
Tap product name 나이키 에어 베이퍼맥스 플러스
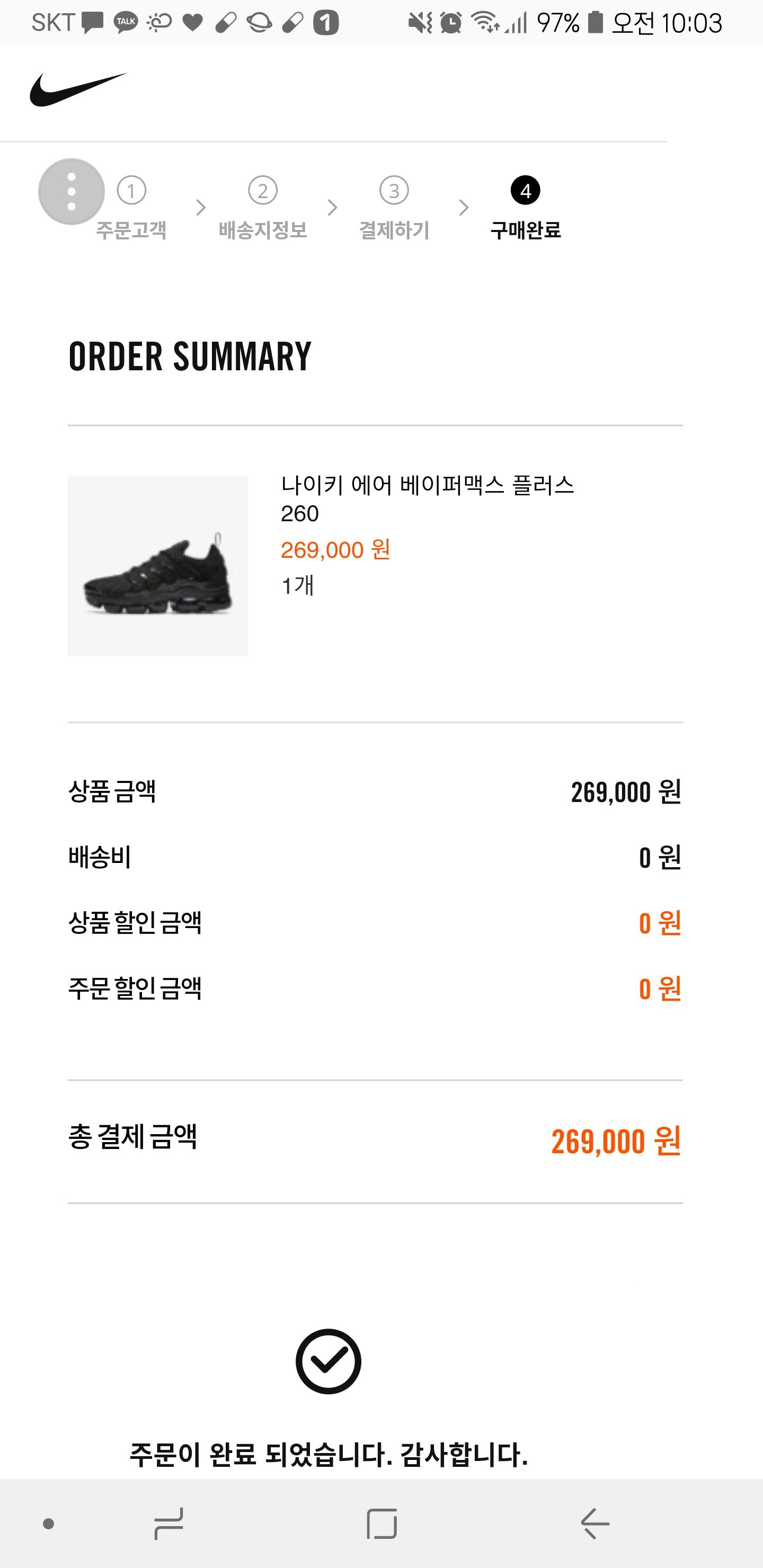point(428,485)
